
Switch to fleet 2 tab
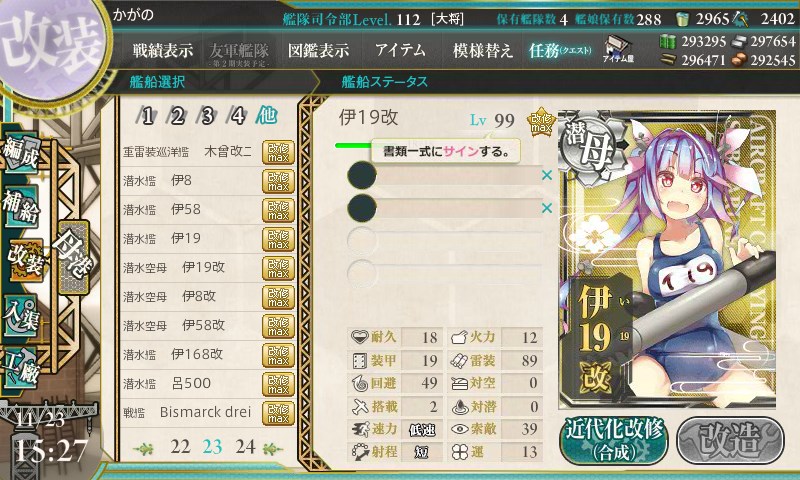tap(177, 116)
